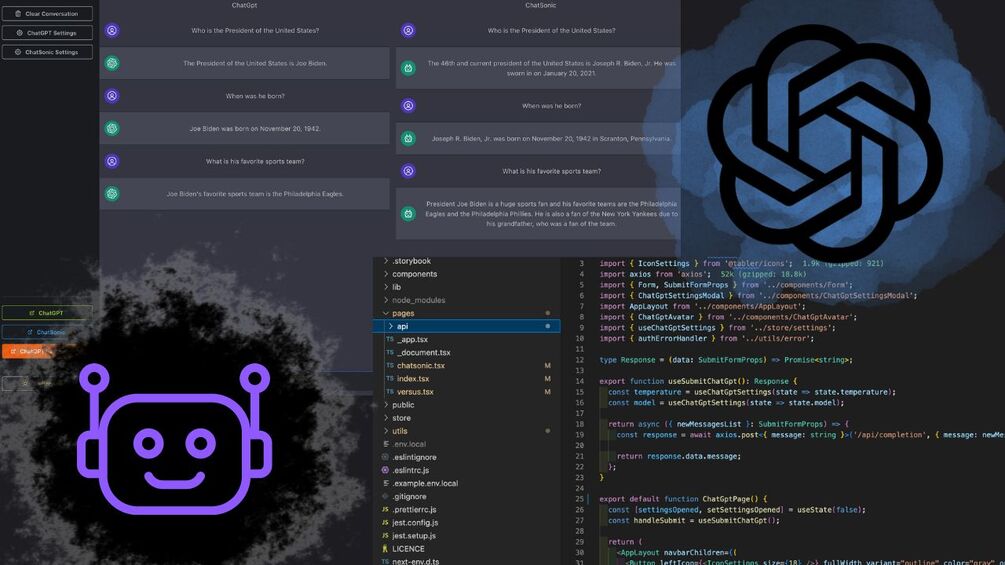
Task: Click the TS icon of versus.tsx
Action: 390,391
